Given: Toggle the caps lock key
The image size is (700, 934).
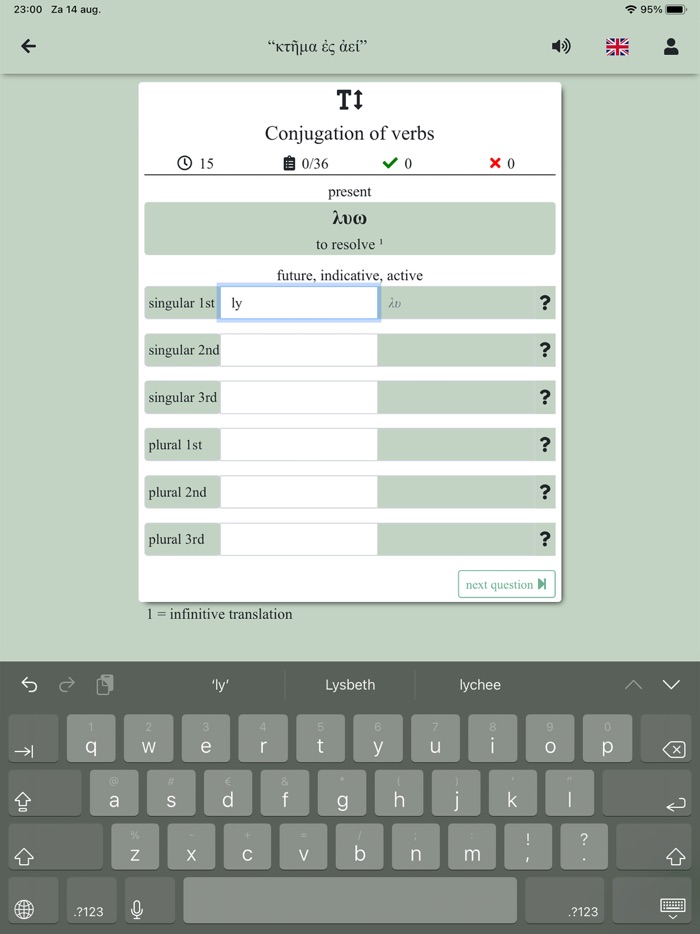Looking at the screenshot, I should point(45,793).
